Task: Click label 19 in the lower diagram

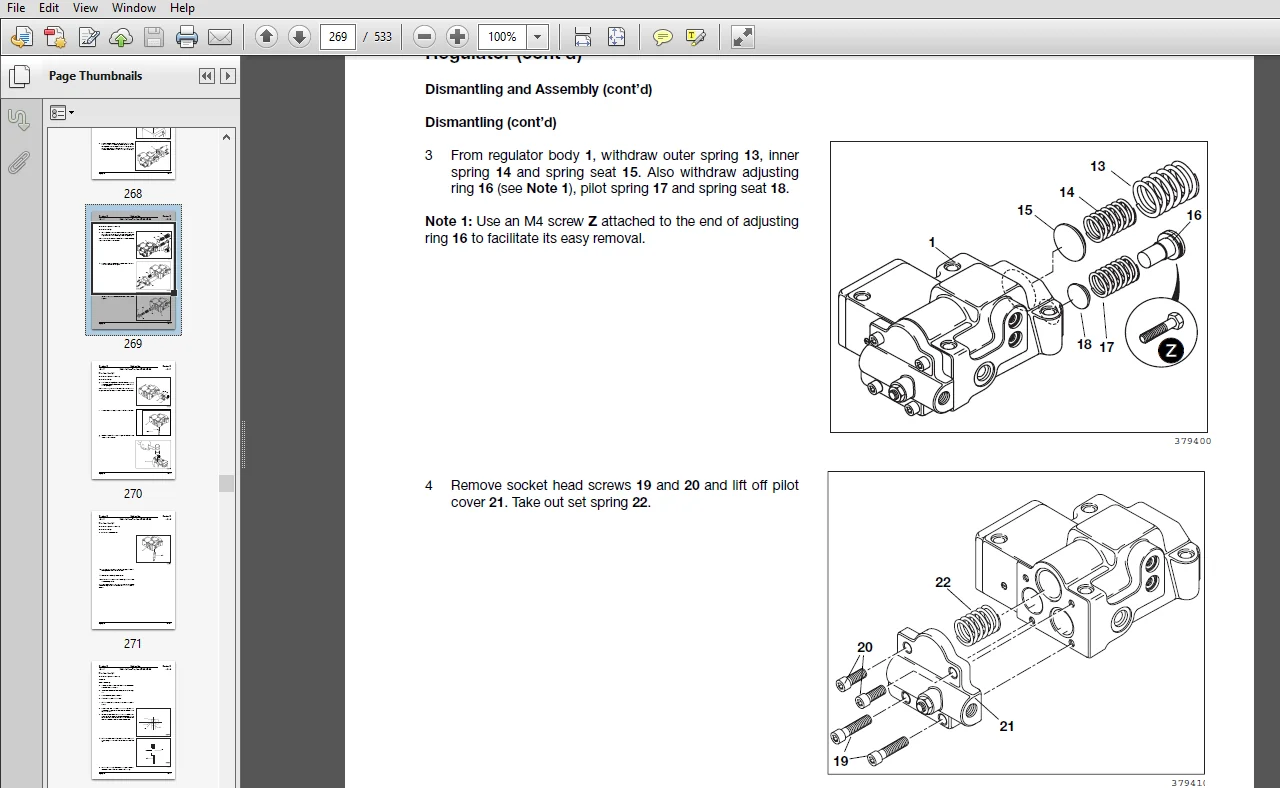Action: [x=840, y=761]
